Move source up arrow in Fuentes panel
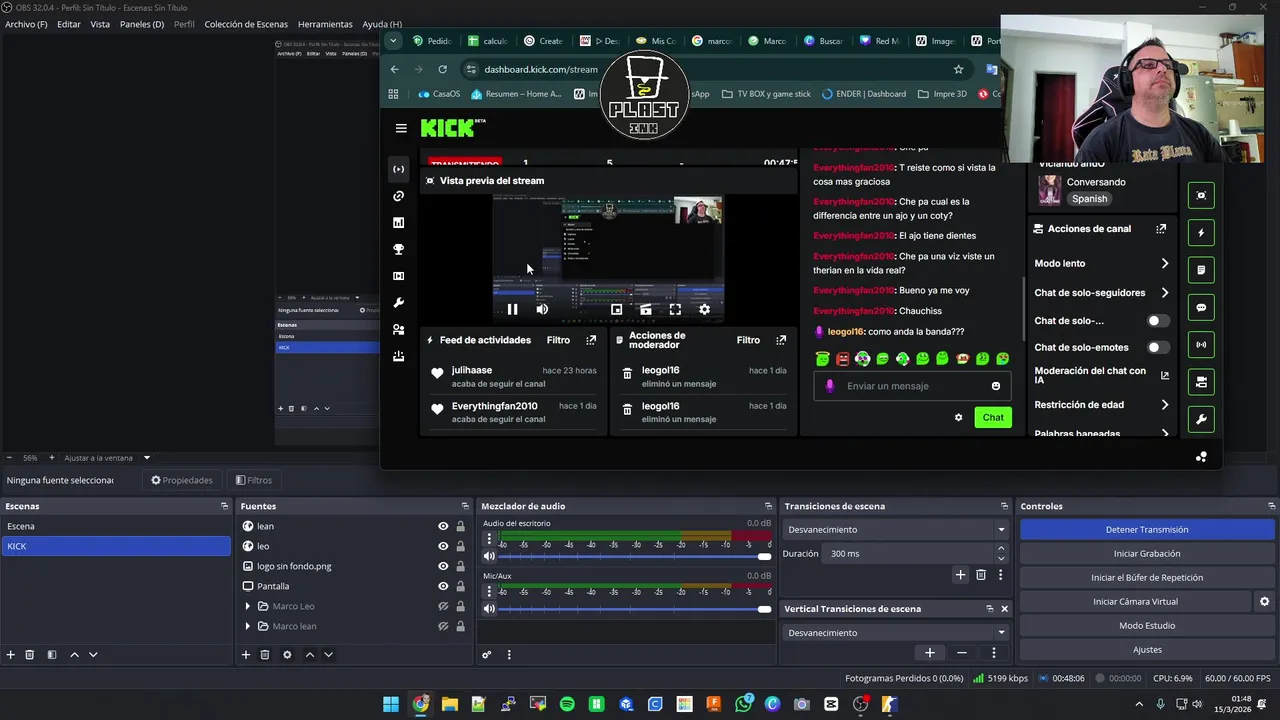Viewport: 1280px width, 720px height. tap(309, 654)
